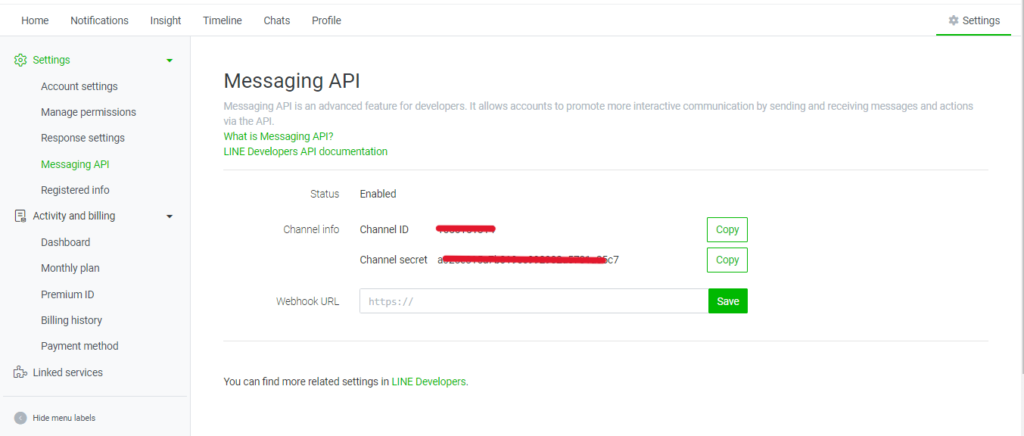Open the LINE Developers link at bottom
This screenshot has height=436, width=1024.
coord(429,382)
